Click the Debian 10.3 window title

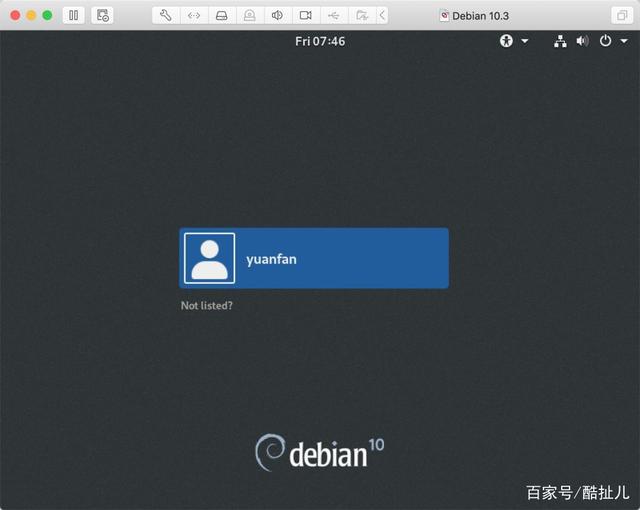coord(480,16)
